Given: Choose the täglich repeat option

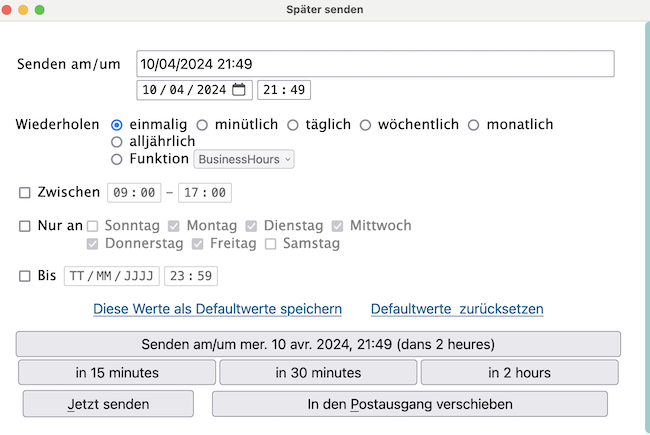Looking at the screenshot, I should click(x=293, y=125).
